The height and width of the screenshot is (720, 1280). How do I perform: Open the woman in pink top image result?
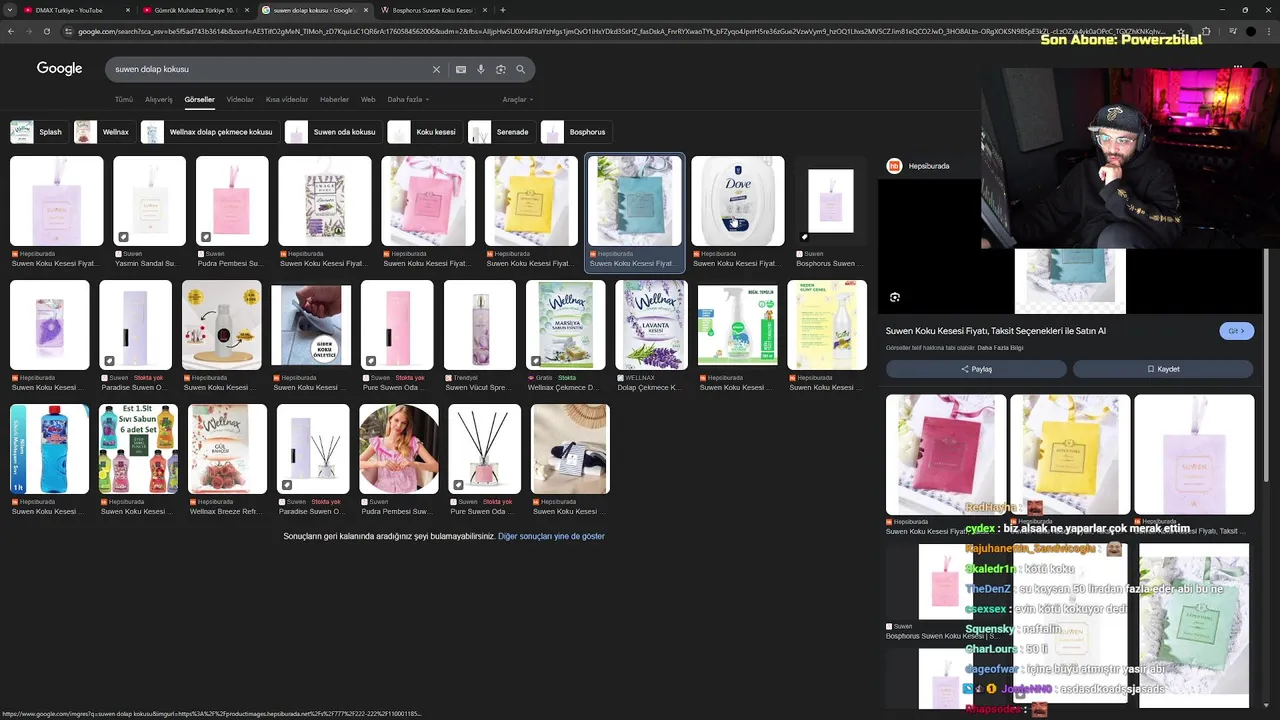(399, 449)
